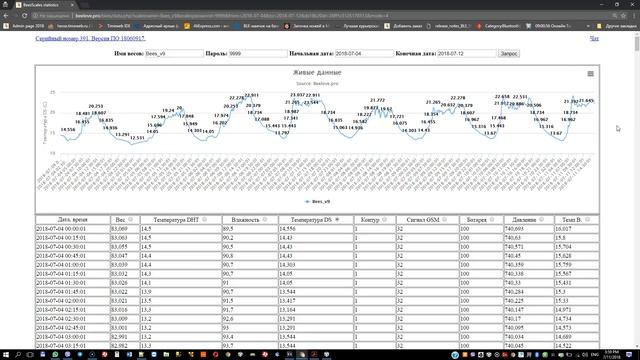Open WhatsApp from the taskbar
The image size is (640, 360).
click(55, 355)
